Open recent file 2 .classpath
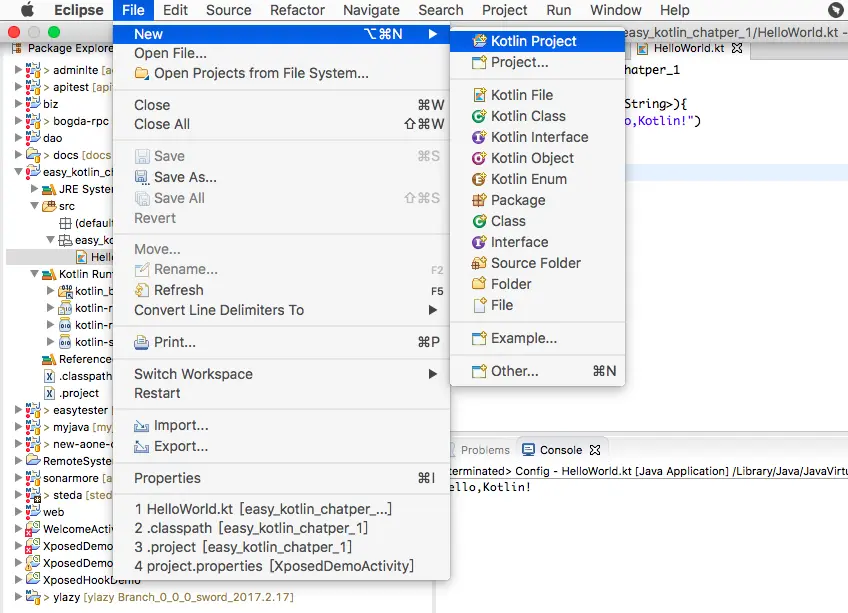848x613 pixels. [282, 528]
